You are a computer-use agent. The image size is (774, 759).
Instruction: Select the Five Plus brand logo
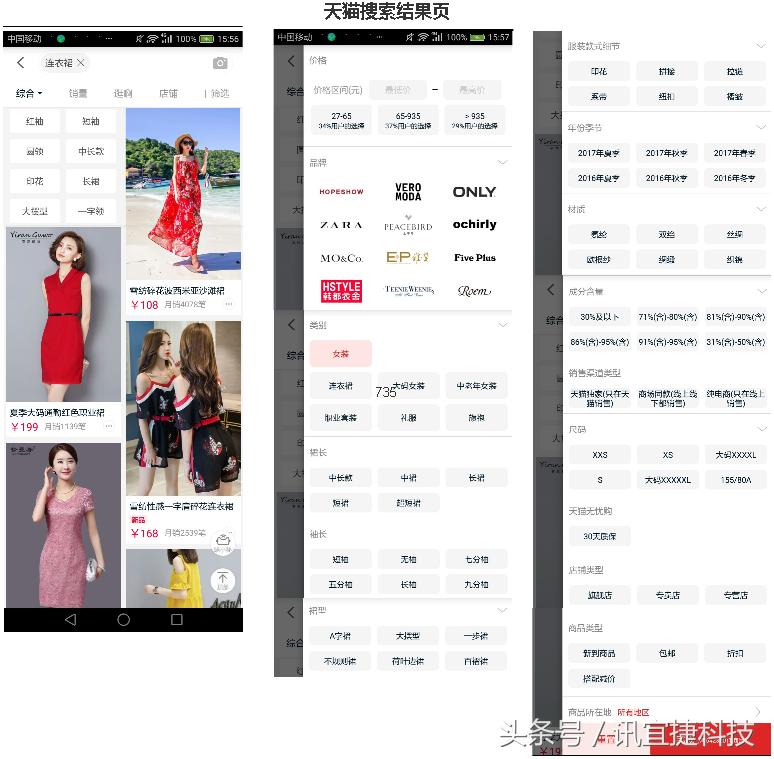coord(474,258)
